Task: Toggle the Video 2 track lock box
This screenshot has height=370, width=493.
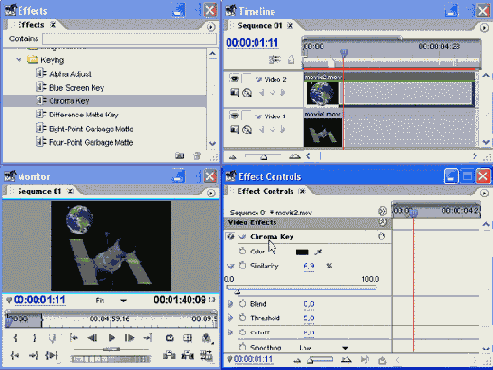Action: click(x=246, y=78)
